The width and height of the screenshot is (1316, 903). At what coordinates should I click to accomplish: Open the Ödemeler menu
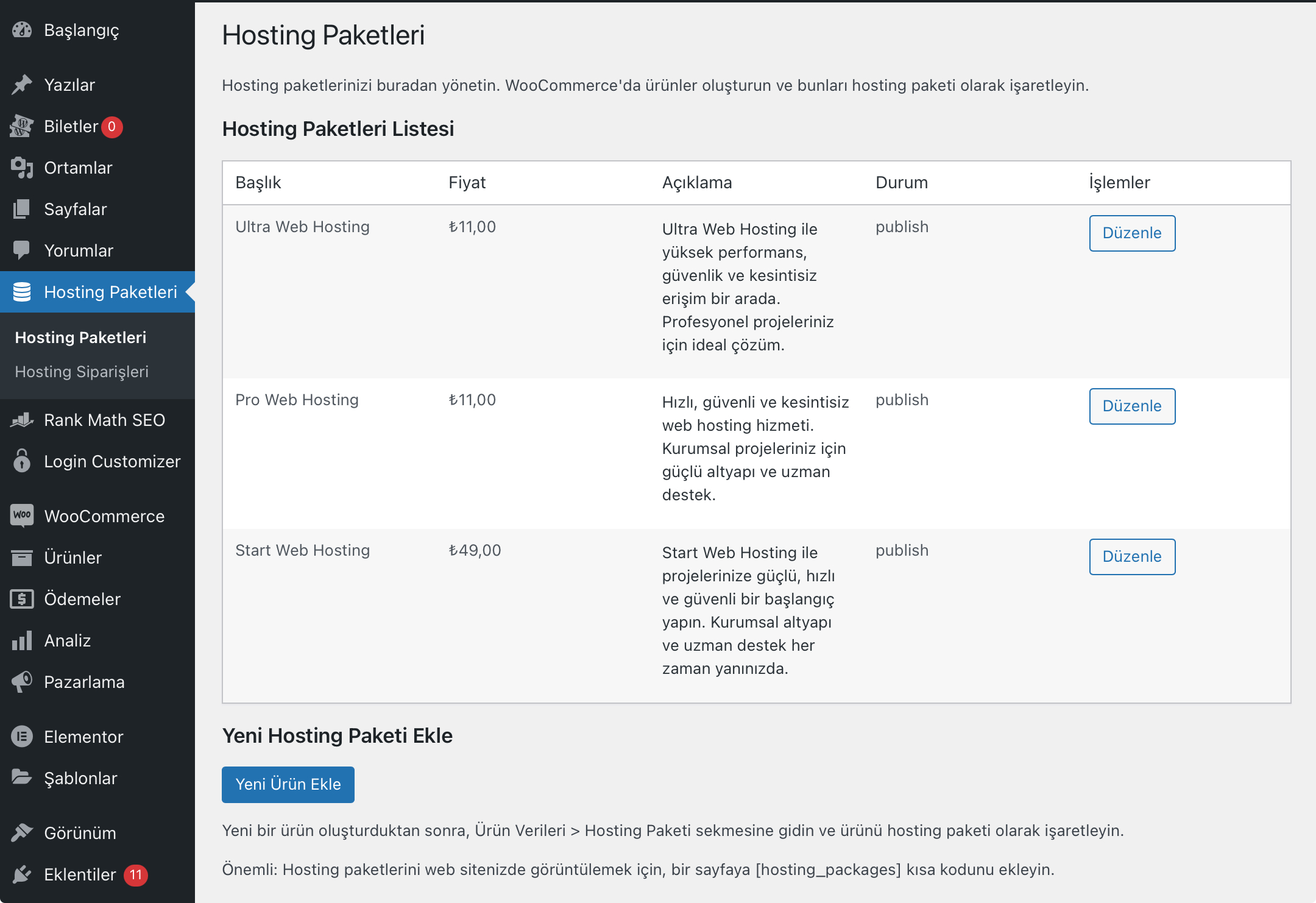[x=97, y=599]
